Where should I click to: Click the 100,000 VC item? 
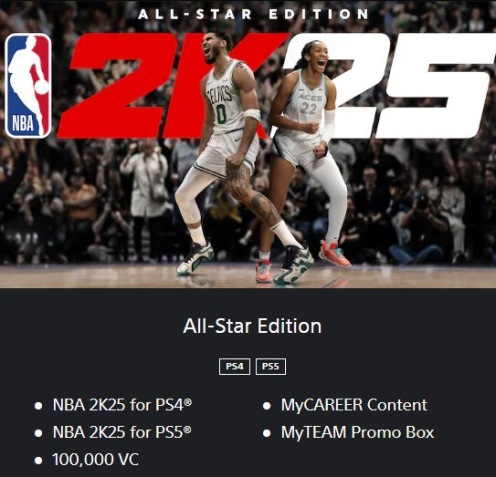pyautogui.click(x=95, y=460)
